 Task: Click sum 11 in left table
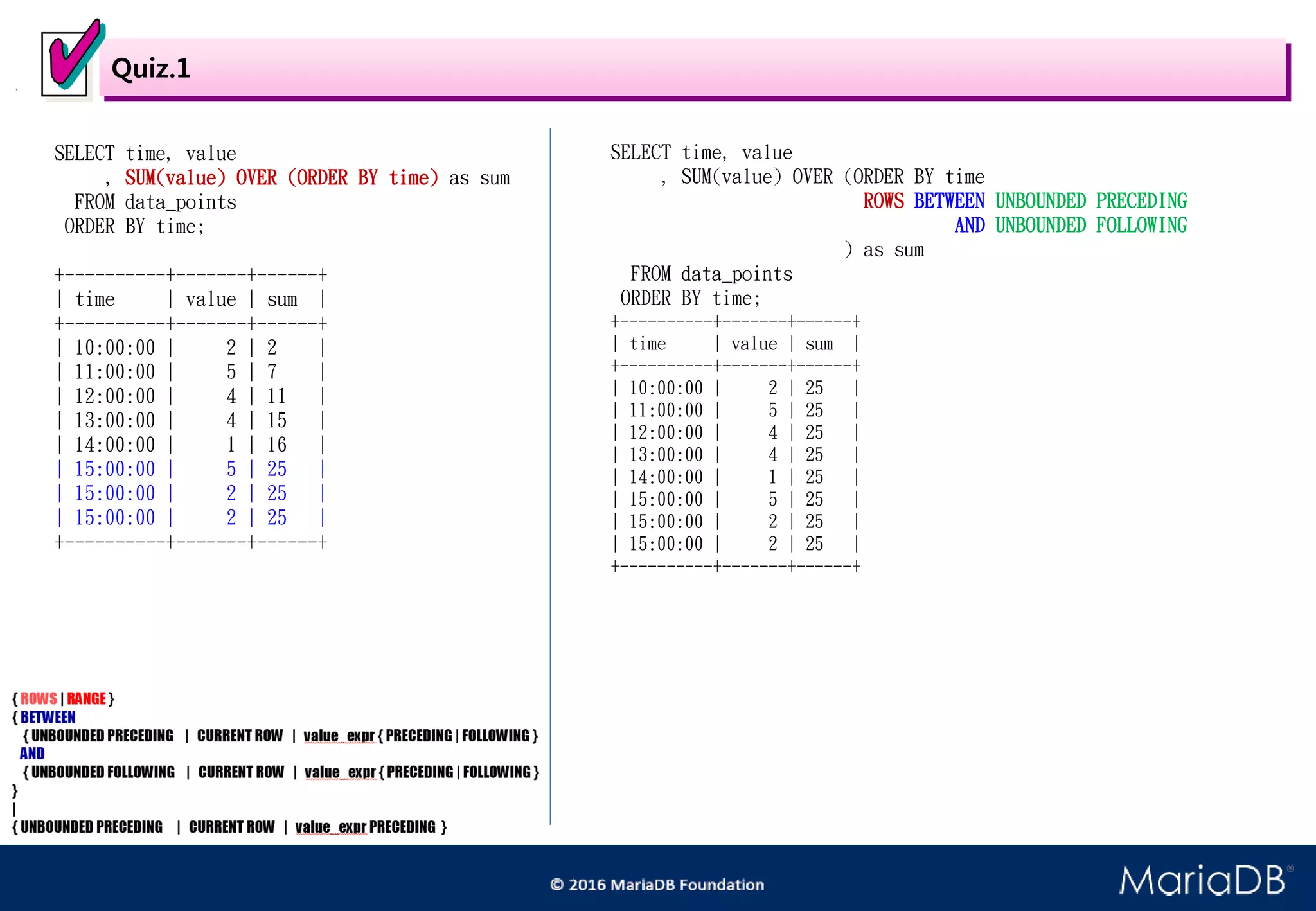click(277, 396)
